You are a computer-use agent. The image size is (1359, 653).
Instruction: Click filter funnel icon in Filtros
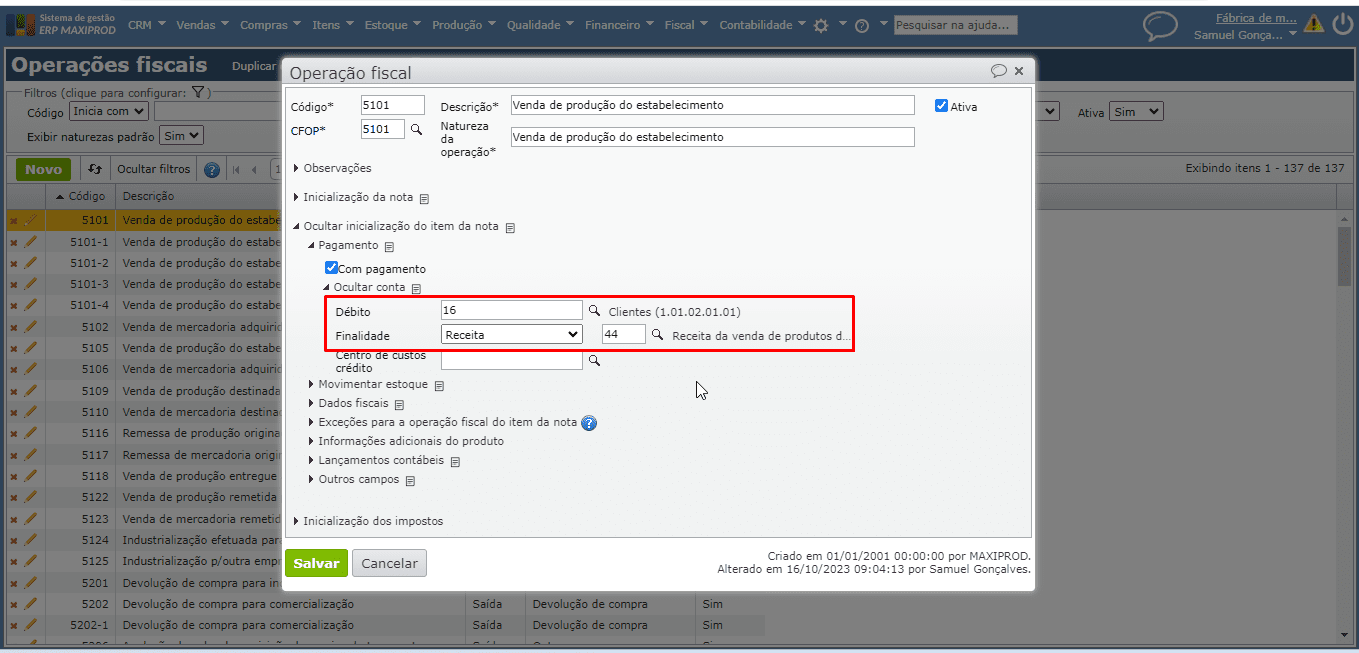(x=198, y=93)
